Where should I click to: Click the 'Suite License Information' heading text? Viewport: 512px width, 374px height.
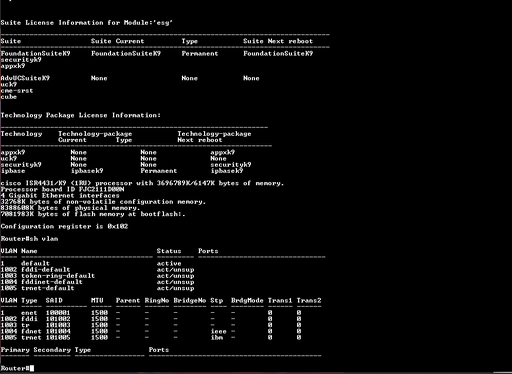click(52, 23)
